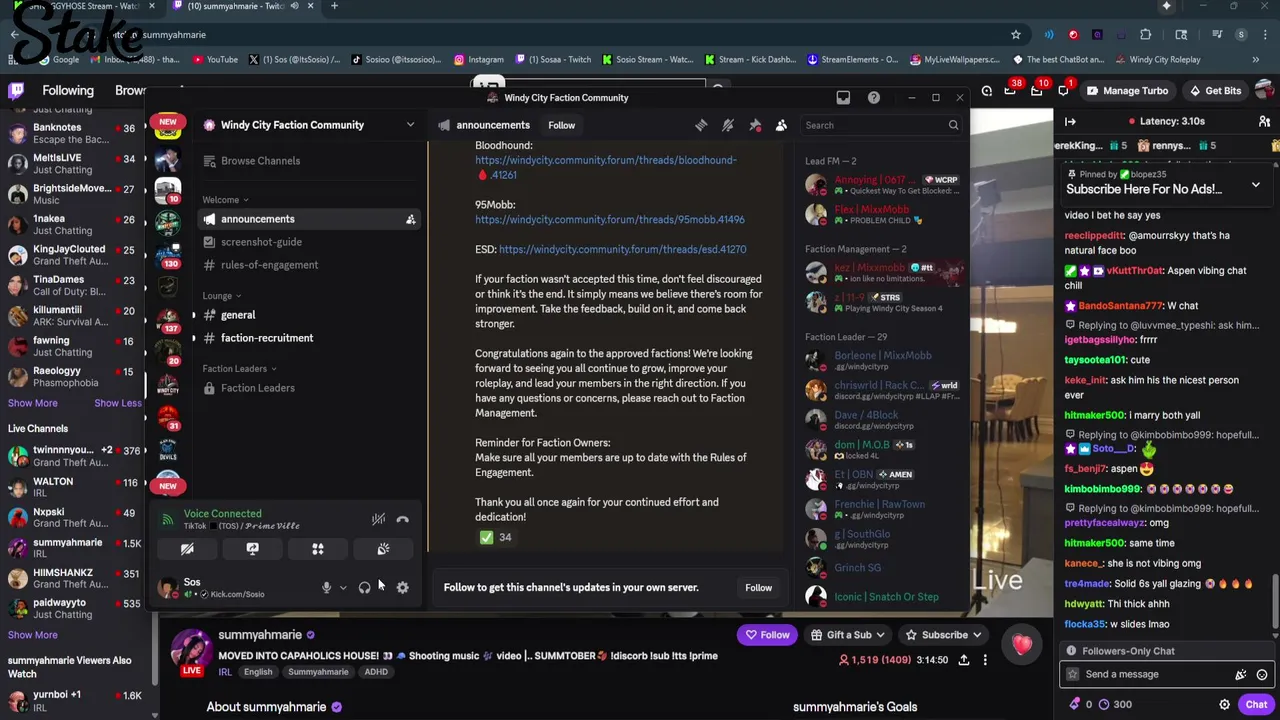Toggle noise suppression in Discord voice panel
The height and width of the screenshot is (720, 1280).
378,519
